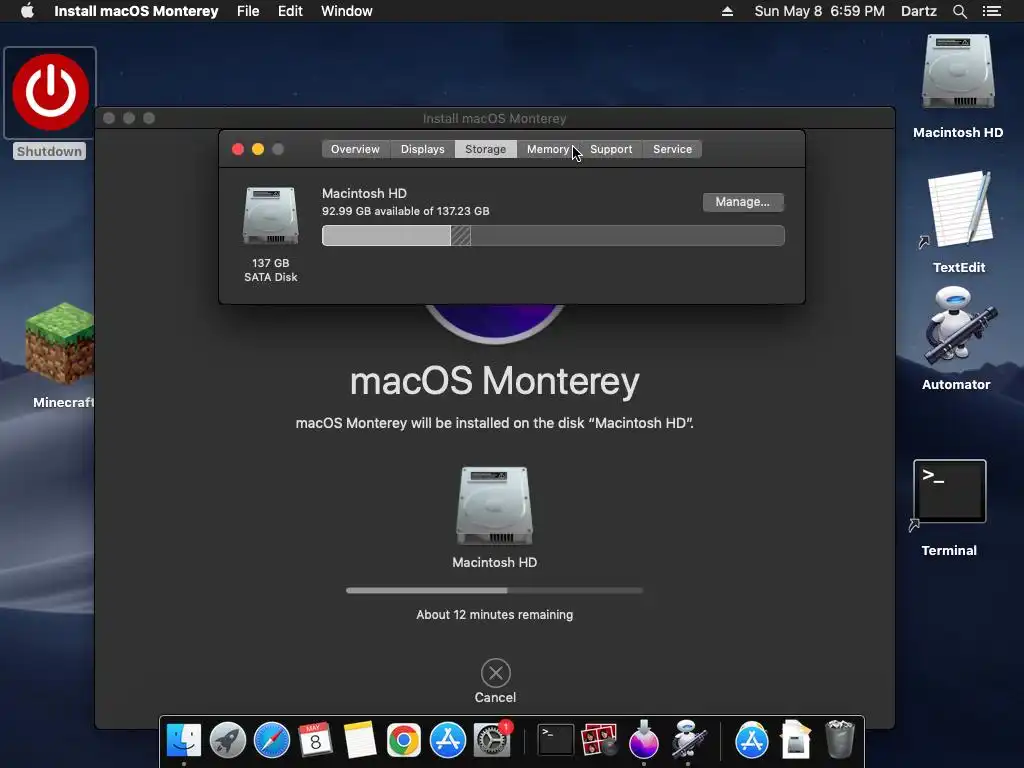Launch Launchpad rocket icon in Dock
The height and width of the screenshot is (768, 1024).
click(x=227, y=741)
